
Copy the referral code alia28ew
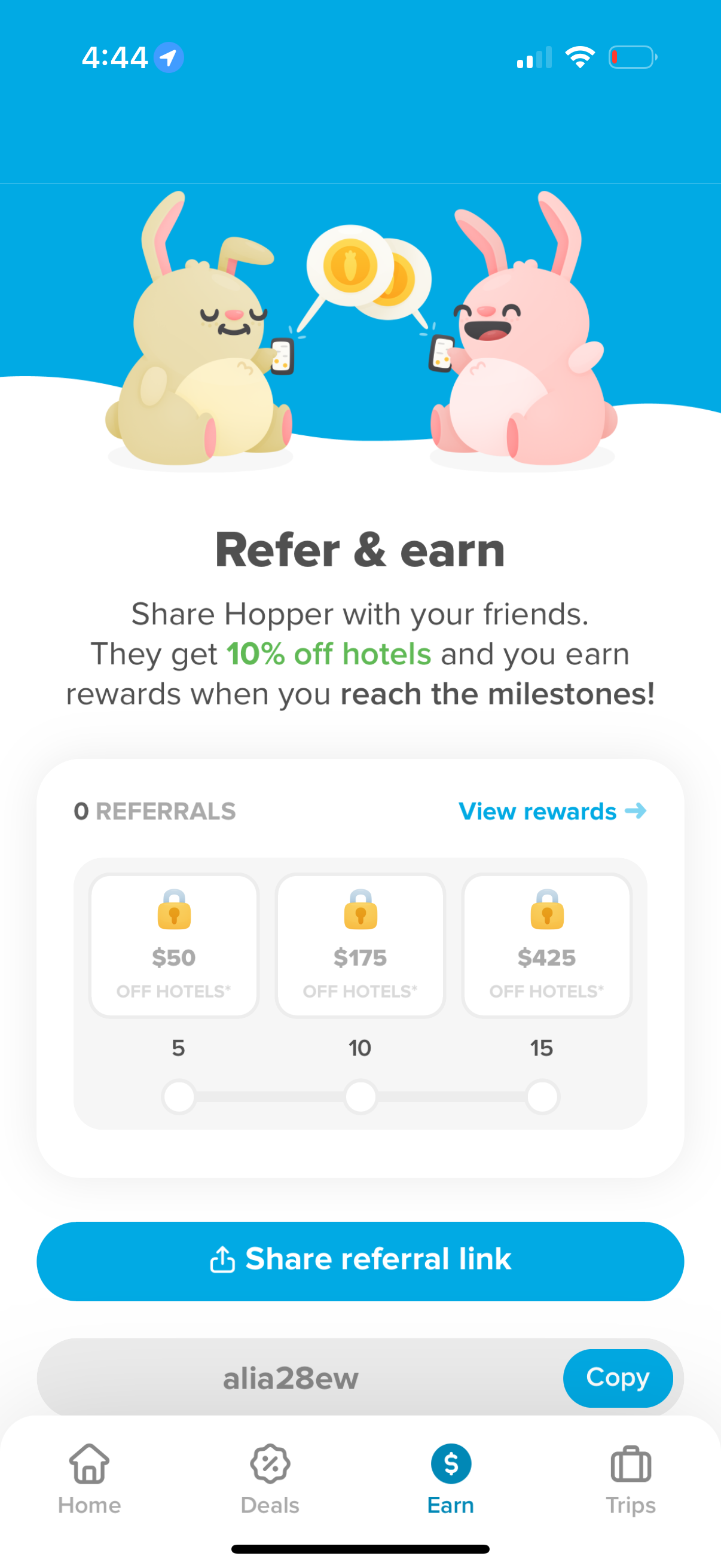point(618,1378)
